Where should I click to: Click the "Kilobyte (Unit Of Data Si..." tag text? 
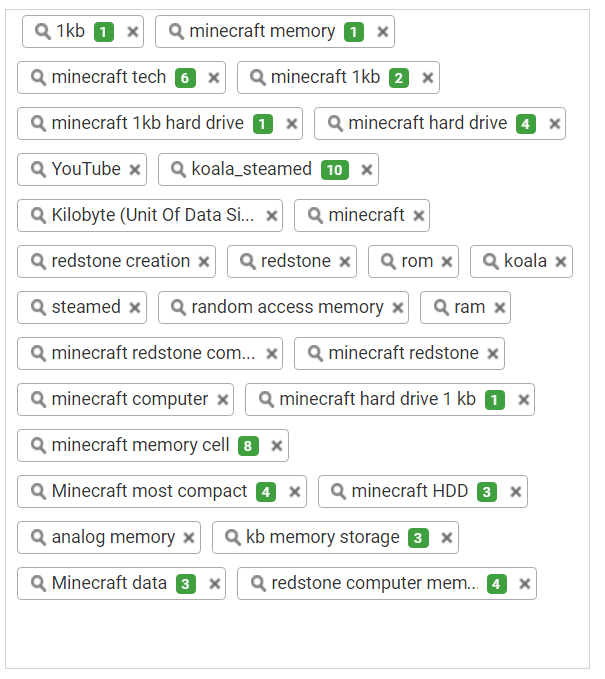tap(153, 216)
